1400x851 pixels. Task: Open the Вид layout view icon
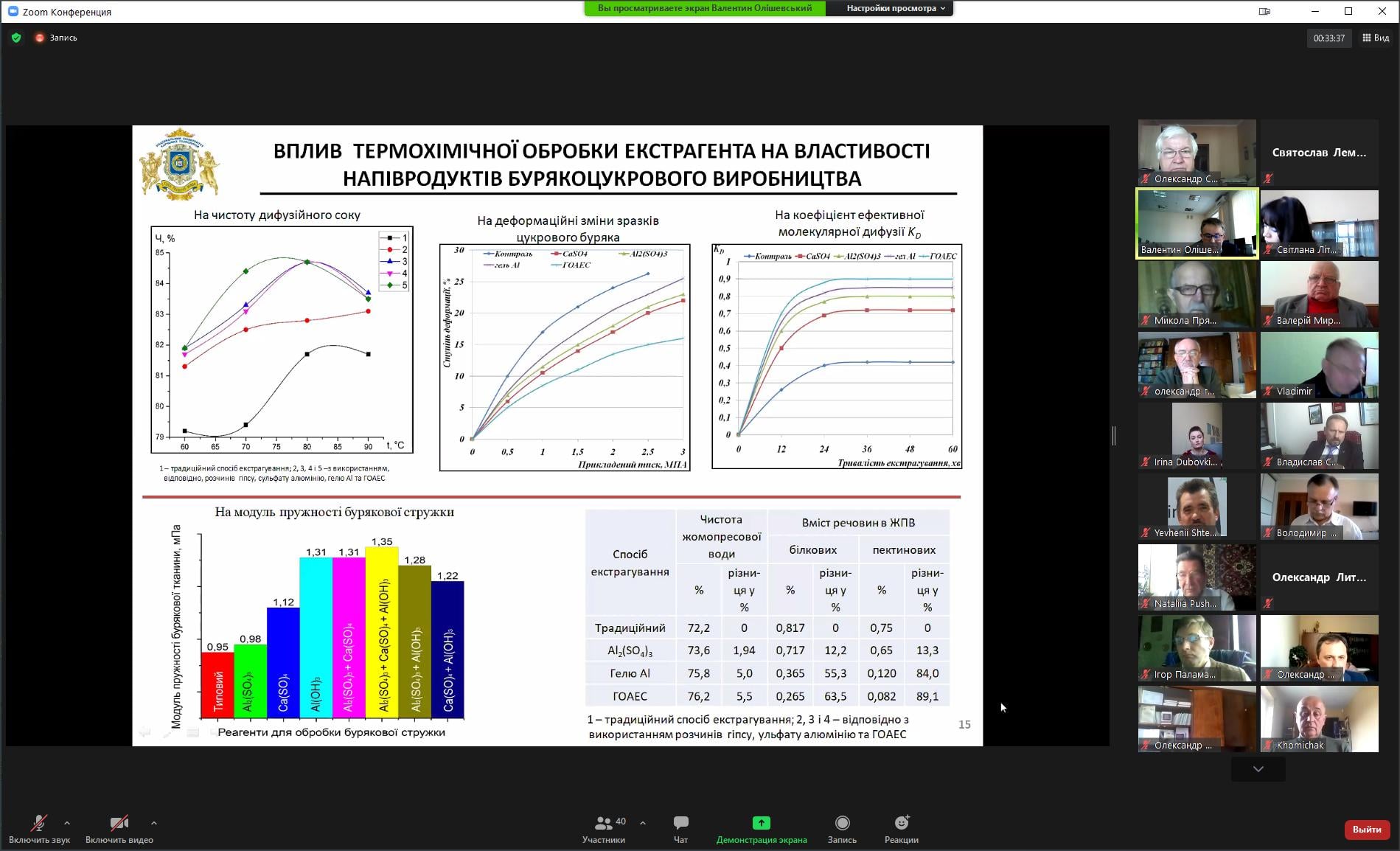click(1376, 38)
